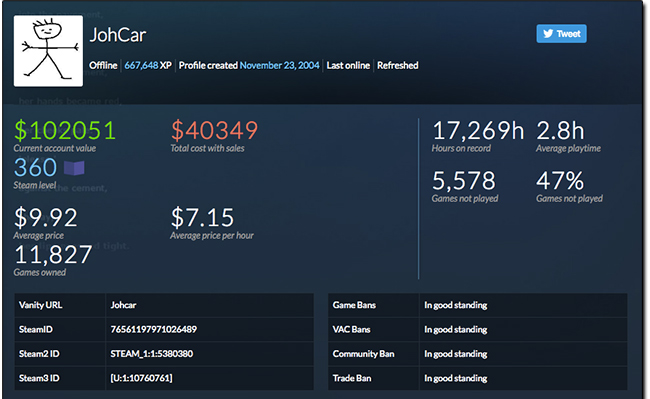This screenshot has width=650, height=399.
Task: Click the Last online label
Action: click(348, 65)
